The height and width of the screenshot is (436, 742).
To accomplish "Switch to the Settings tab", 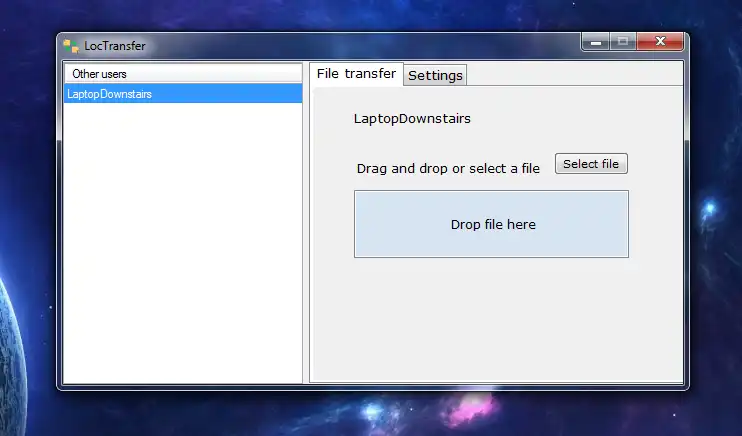I will (x=435, y=75).
